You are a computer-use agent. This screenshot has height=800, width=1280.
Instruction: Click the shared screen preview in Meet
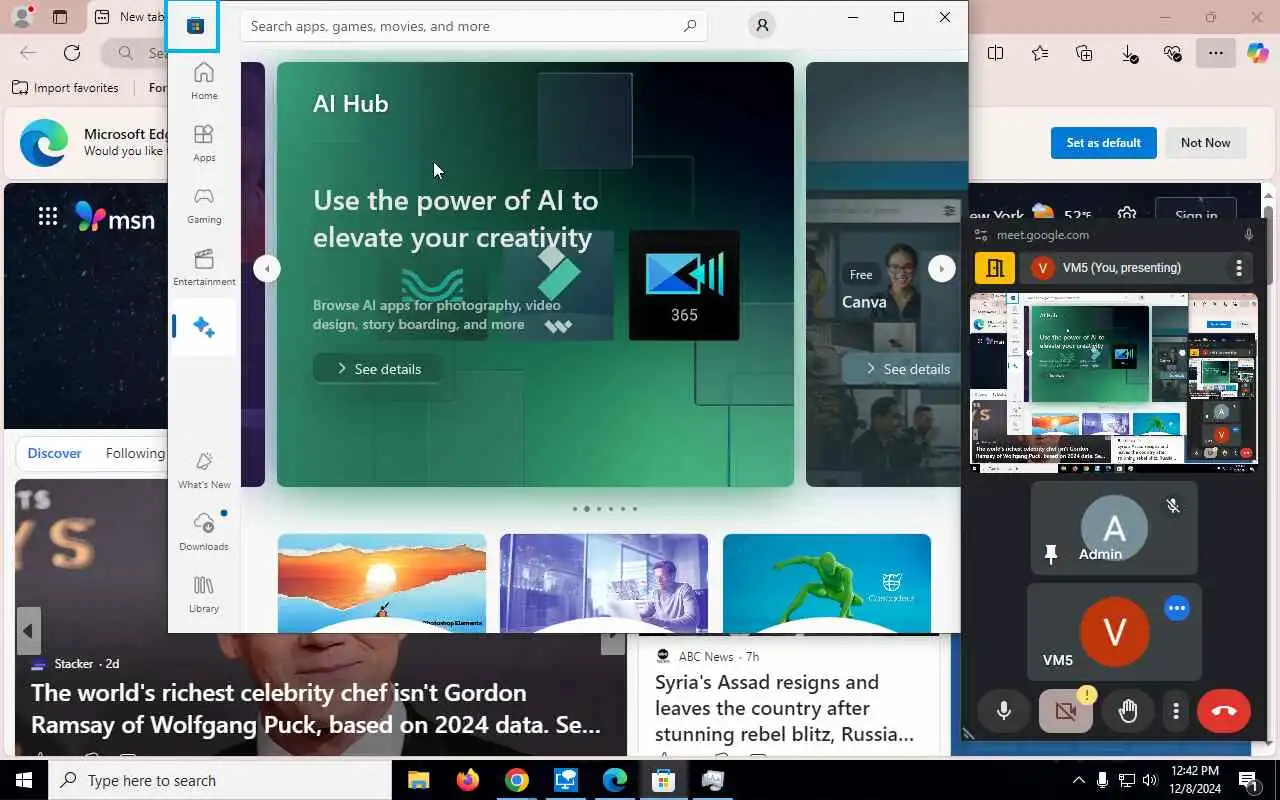coord(1113,383)
